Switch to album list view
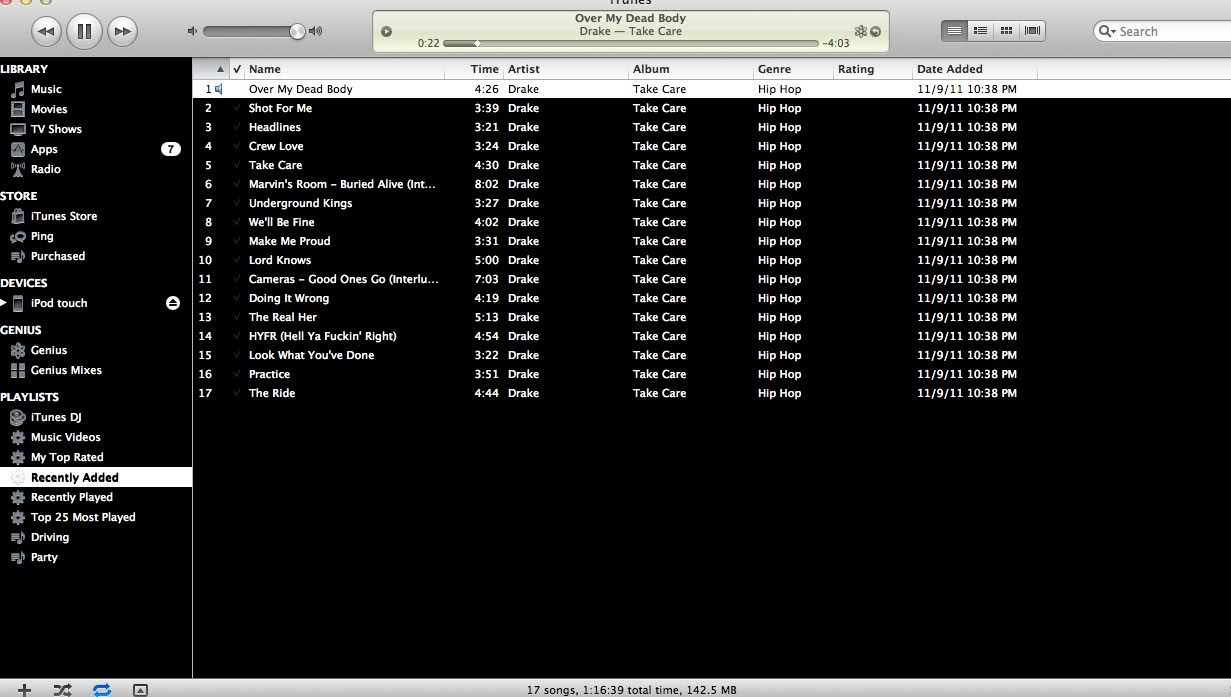This screenshot has width=1231, height=697. click(x=981, y=31)
